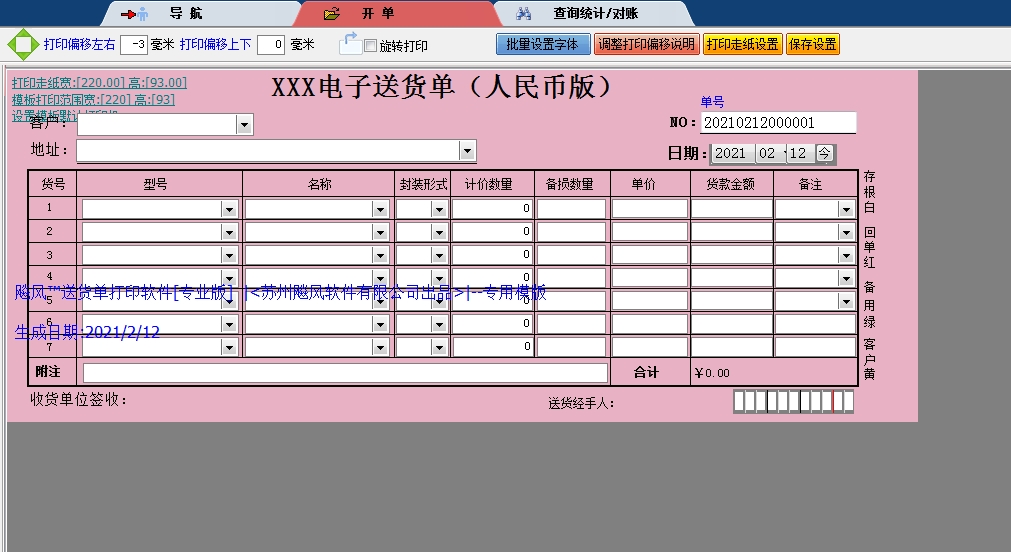
Task: Click the binoculars icon on 查询统计 tab
Action: click(x=523, y=14)
